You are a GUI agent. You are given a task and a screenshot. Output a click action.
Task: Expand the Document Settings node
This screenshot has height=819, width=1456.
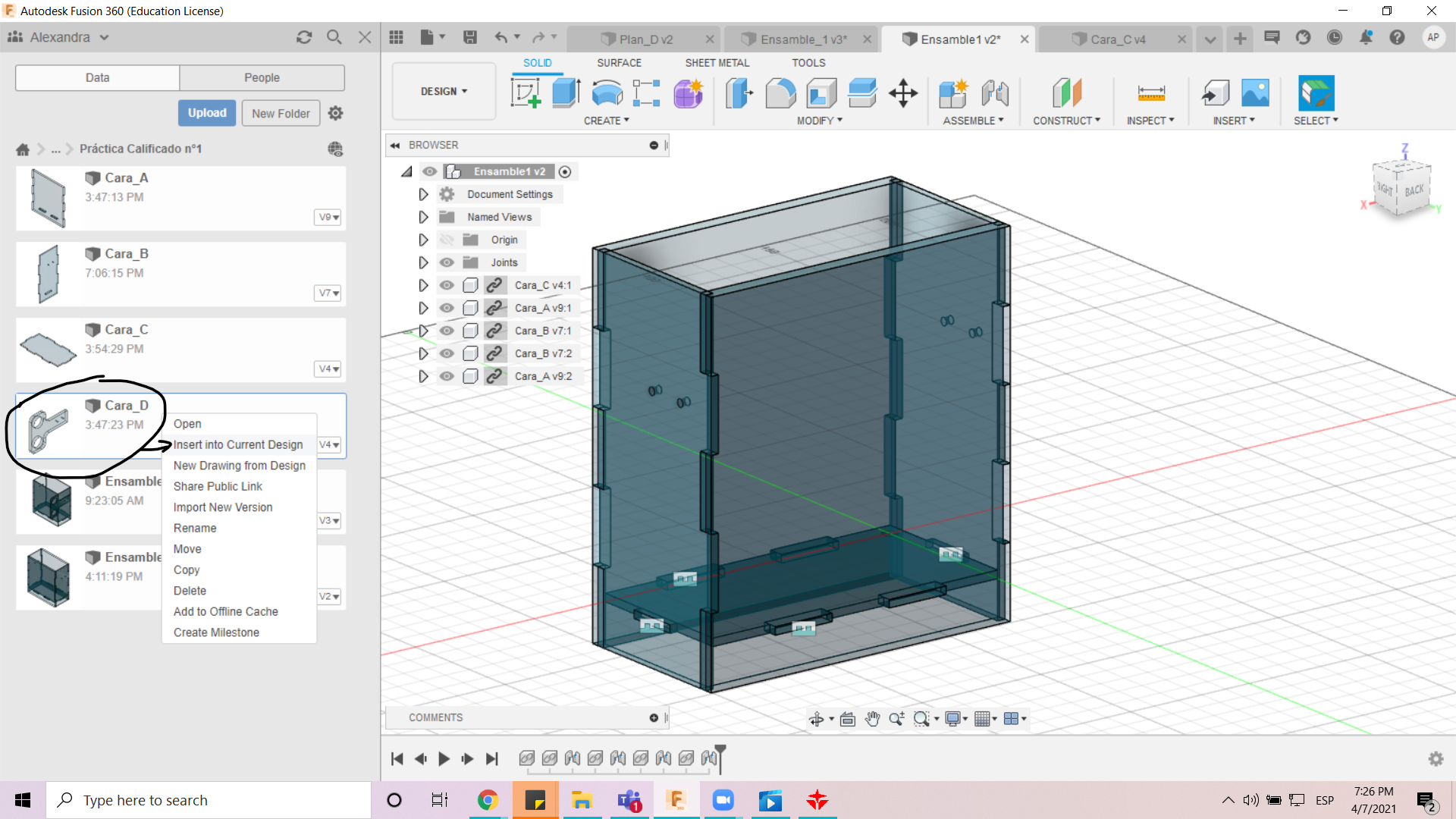pyautogui.click(x=423, y=194)
